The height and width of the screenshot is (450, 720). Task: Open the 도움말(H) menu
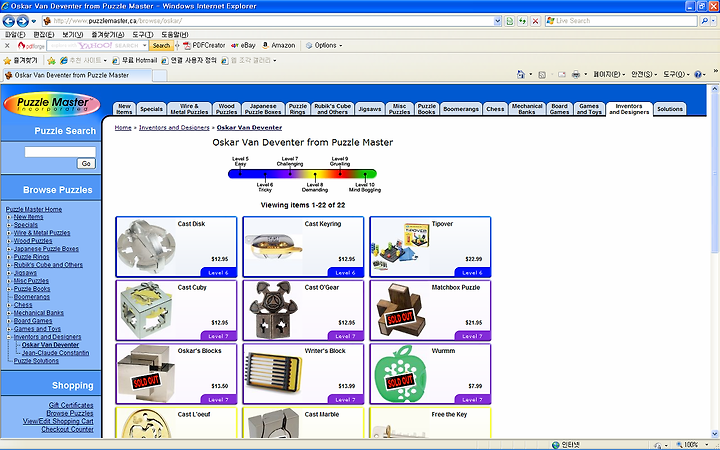coord(174,34)
